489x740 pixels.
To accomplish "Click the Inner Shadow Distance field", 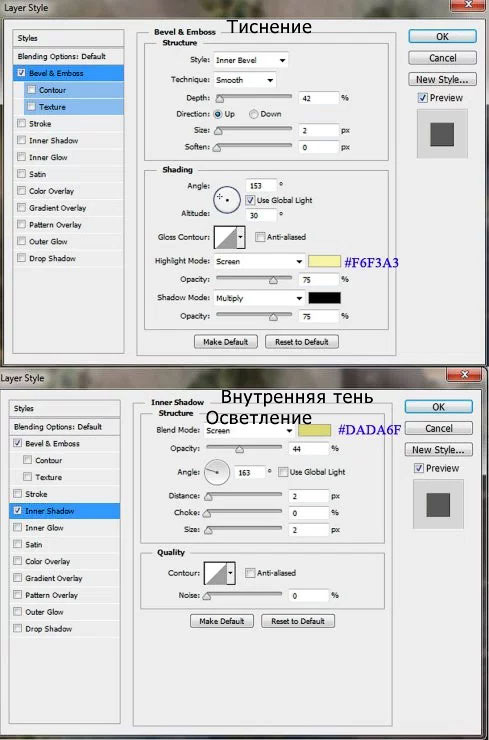I will tap(309, 496).
